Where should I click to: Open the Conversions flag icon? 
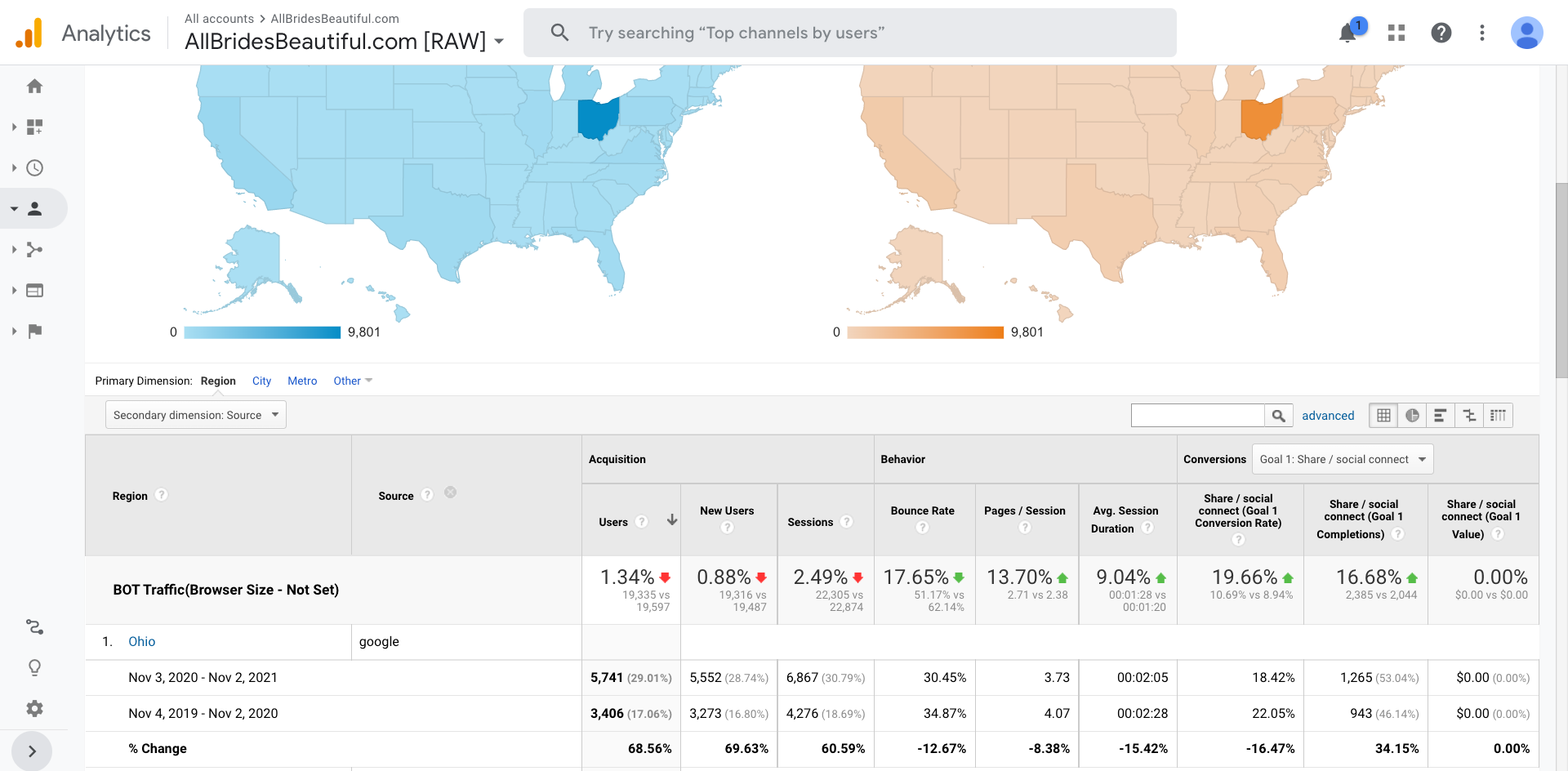click(34, 332)
